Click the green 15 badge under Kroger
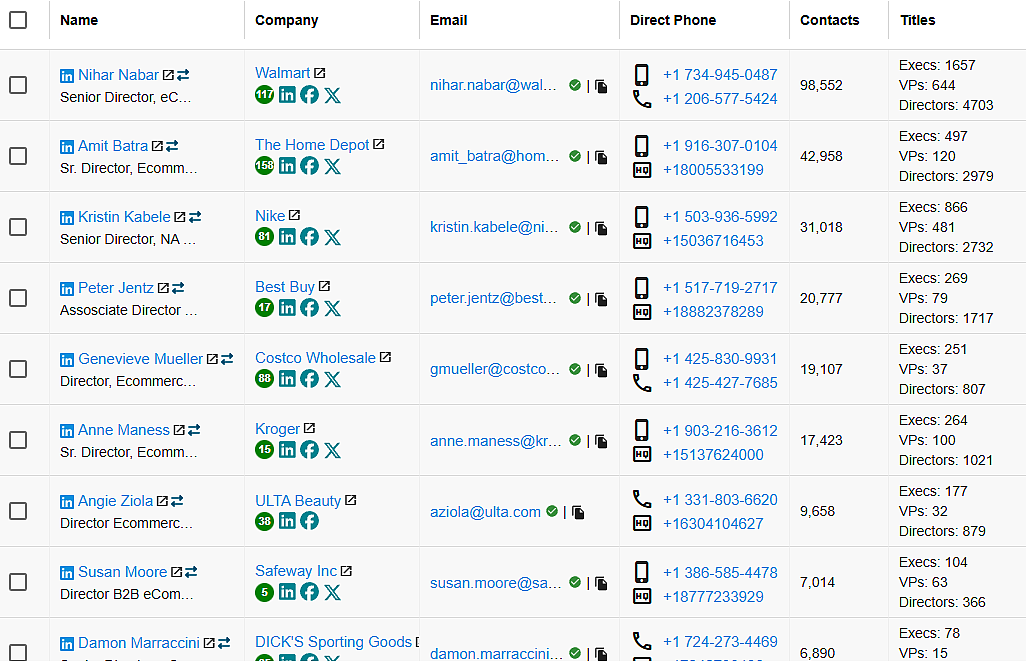 point(264,450)
